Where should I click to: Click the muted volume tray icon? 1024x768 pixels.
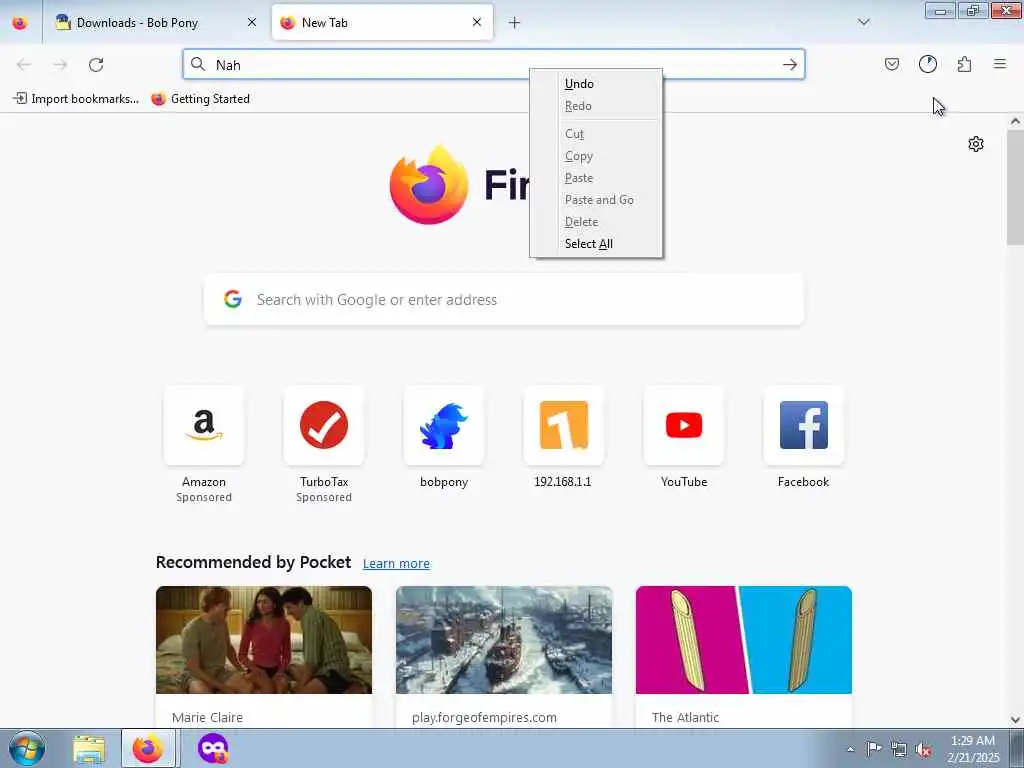[923, 749]
